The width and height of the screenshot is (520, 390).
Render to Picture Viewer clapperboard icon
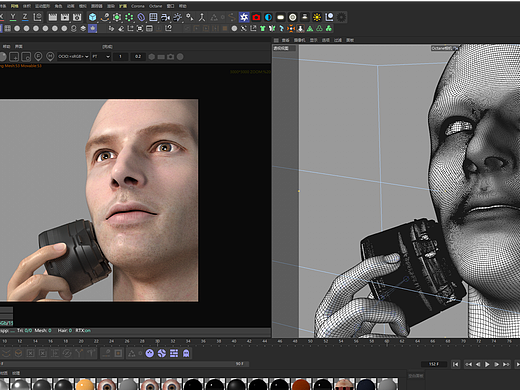pos(65,17)
